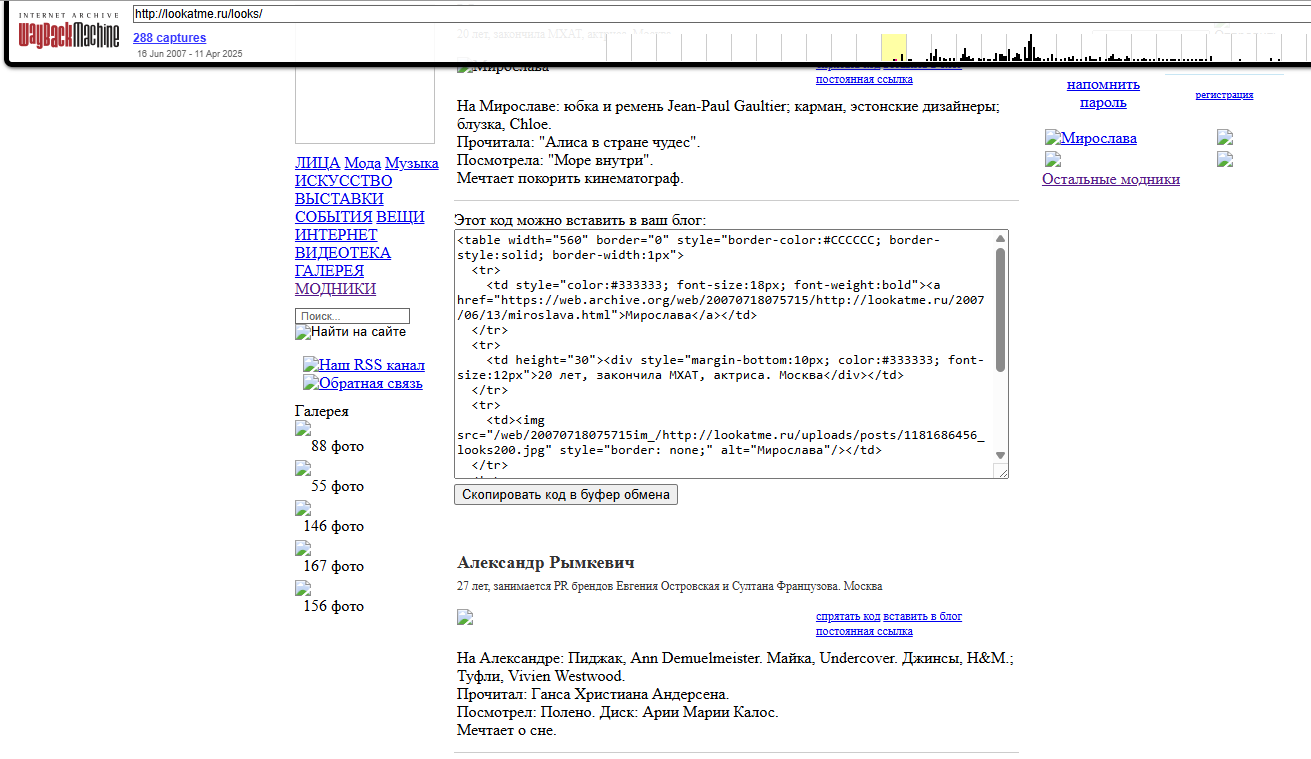The width and height of the screenshot is (1311, 759).
Task: Select the line Мечтает покорить кинематограф
Action: tap(570, 179)
